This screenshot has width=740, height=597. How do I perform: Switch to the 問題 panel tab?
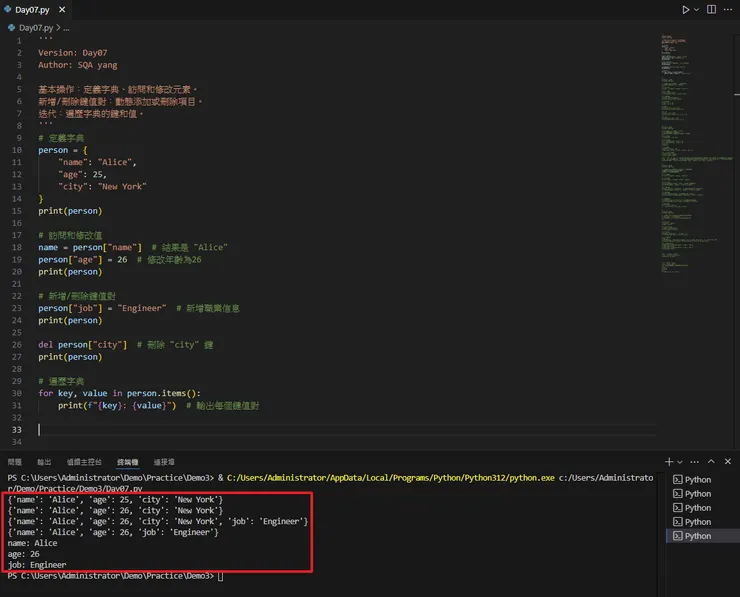click(x=15, y=462)
